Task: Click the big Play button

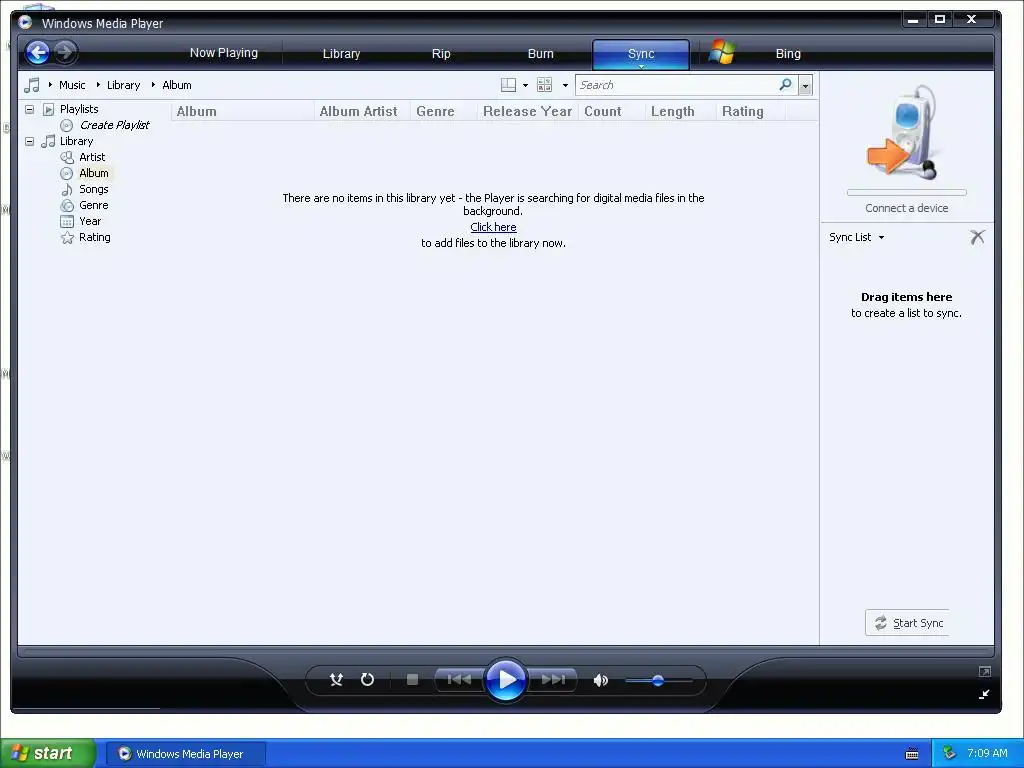Action: [505, 680]
